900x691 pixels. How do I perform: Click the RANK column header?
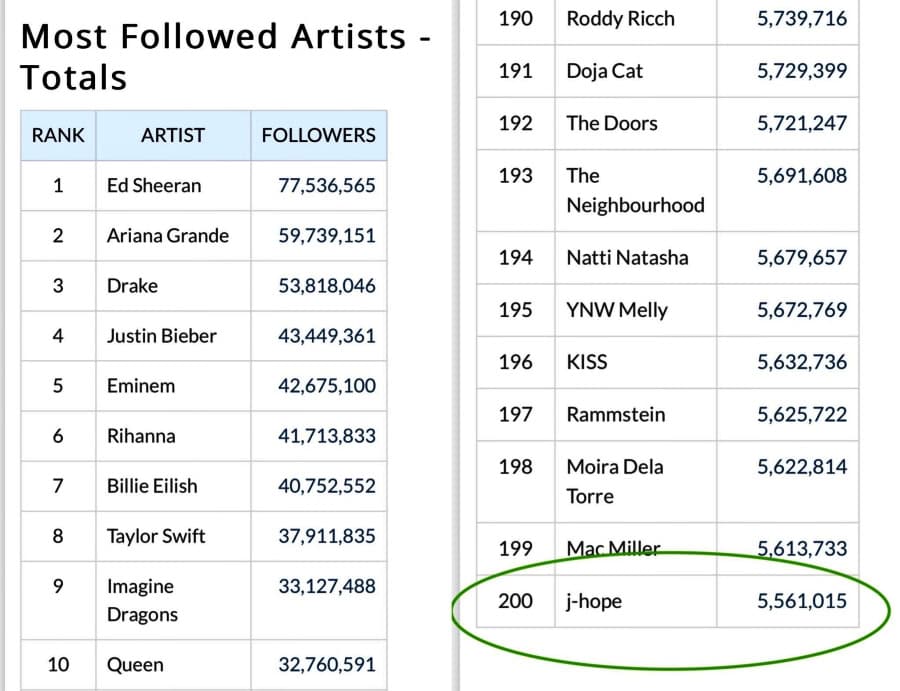(x=58, y=135)
